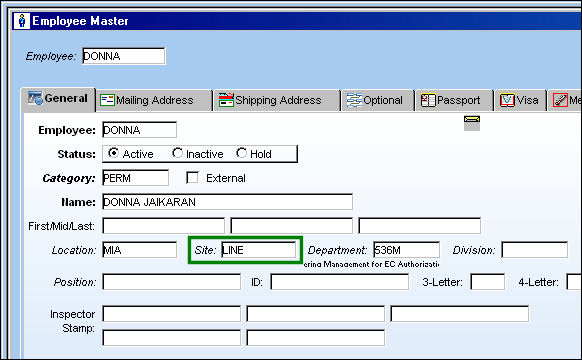Select the Inactive status radio button

click(177, 153)
